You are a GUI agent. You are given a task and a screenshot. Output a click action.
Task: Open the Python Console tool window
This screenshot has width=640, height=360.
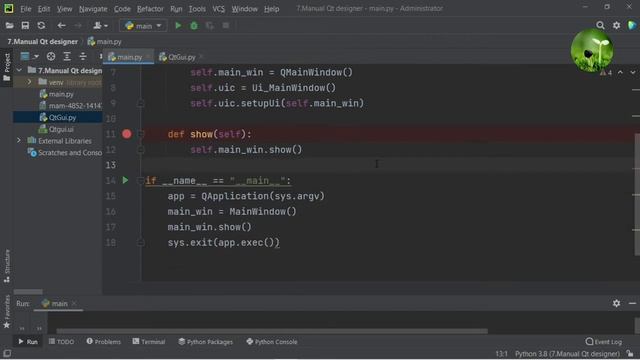click(x=271, y=342)
